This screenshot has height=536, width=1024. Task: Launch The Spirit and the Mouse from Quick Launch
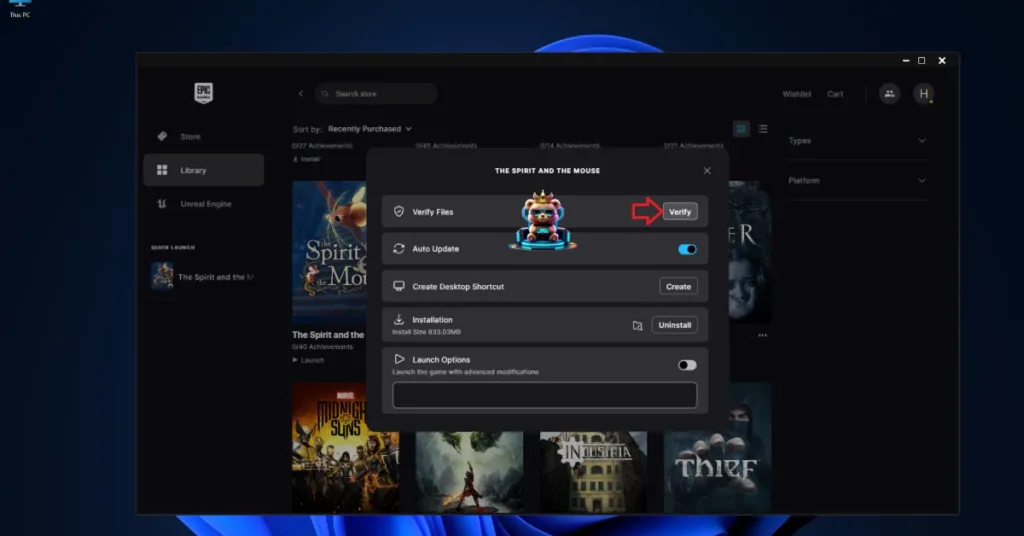pyautogui.click(x=203, y=277)
